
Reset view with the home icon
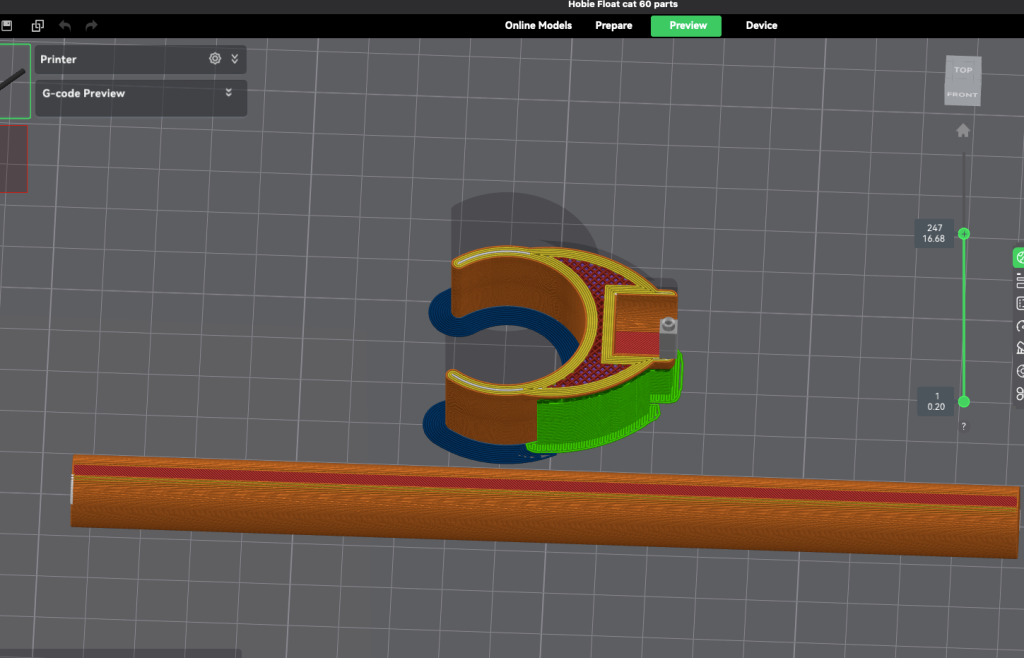963,131
